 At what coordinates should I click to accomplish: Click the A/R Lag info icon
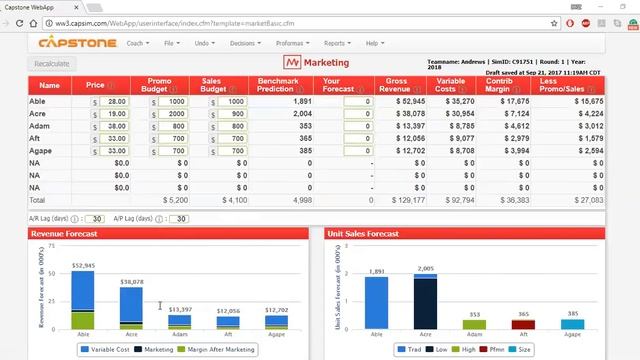pos(74,219)
